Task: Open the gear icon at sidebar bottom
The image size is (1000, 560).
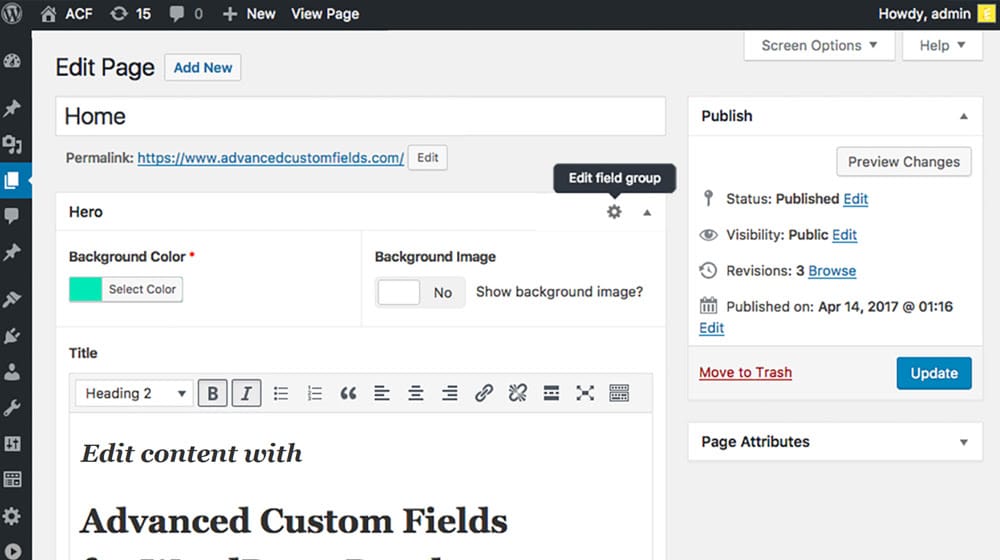Action: point(12,516)
